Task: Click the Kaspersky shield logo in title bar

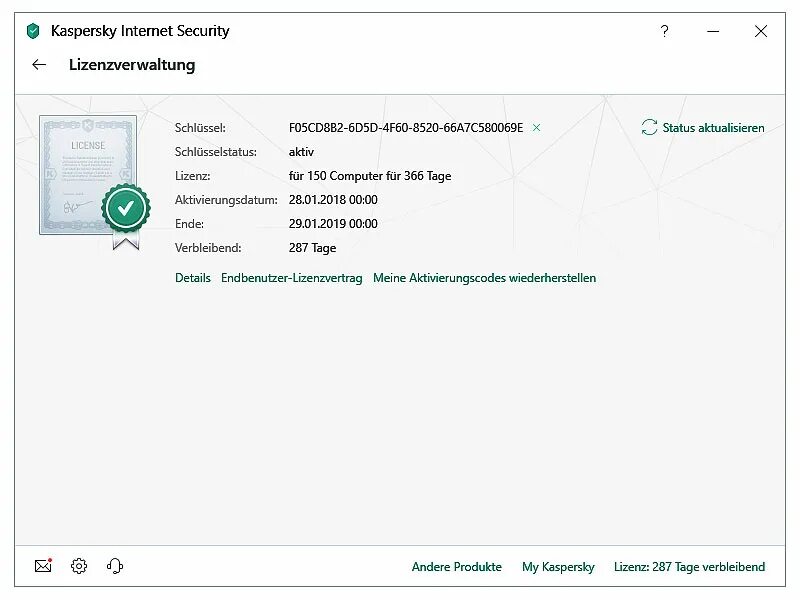Action: point(33,31)
